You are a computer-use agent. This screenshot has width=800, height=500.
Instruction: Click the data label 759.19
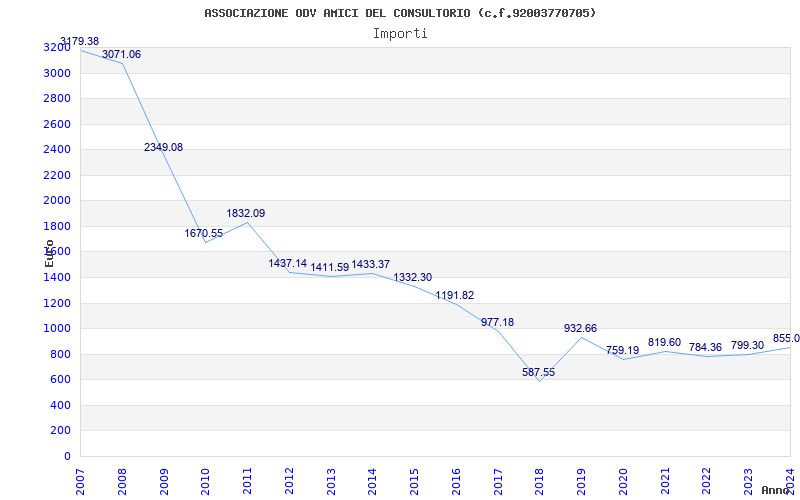(622, 351)
